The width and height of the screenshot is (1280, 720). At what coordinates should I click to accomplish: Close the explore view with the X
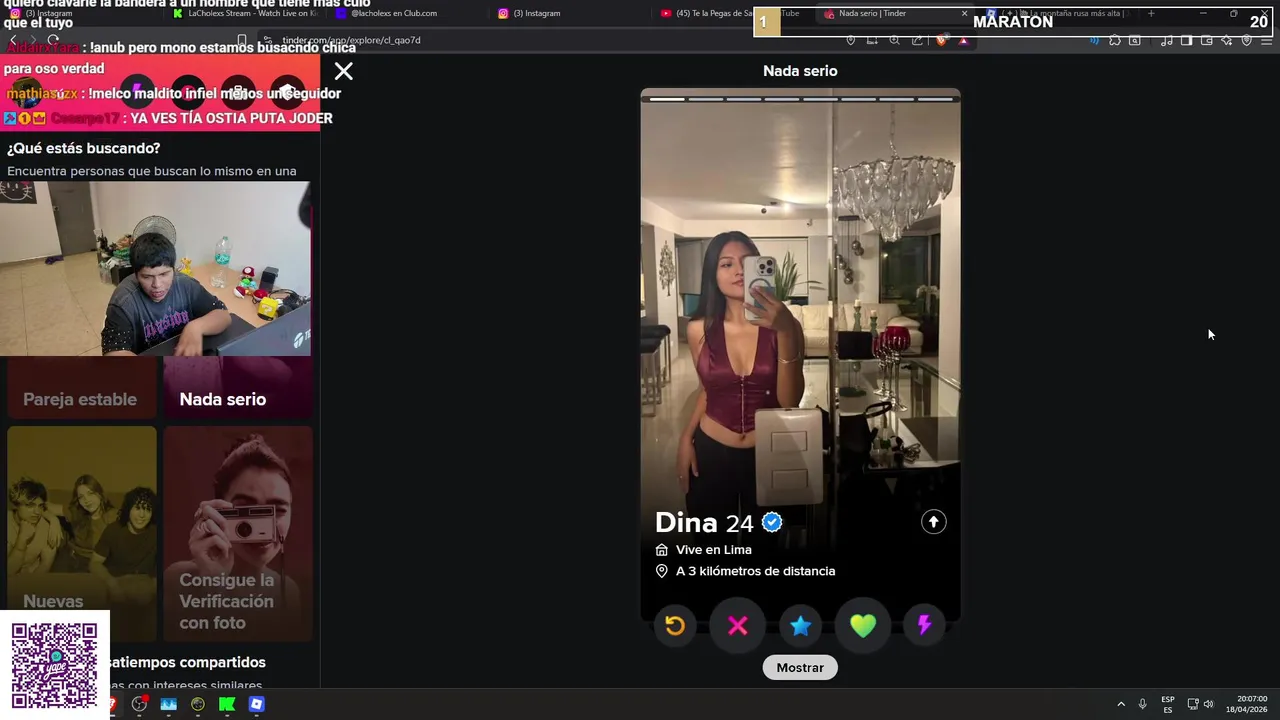[344, 71]
